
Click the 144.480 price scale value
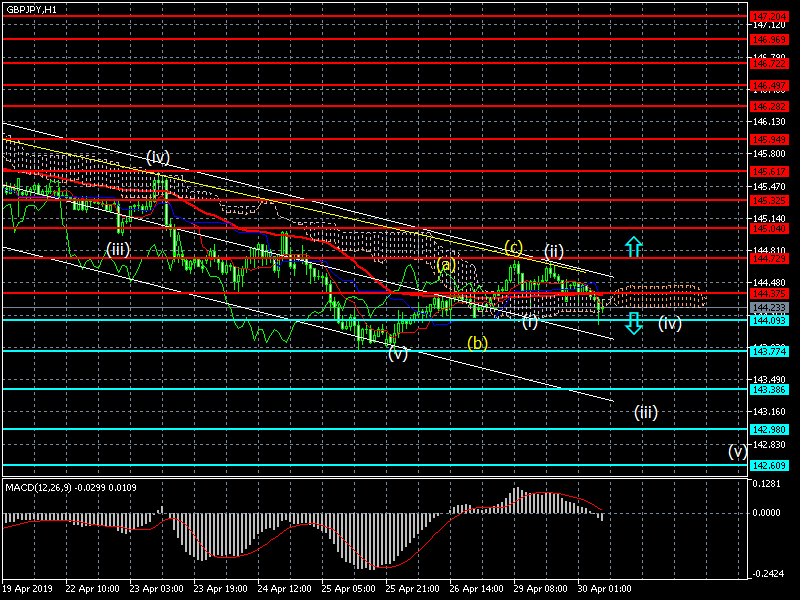(x=769, y=283)
